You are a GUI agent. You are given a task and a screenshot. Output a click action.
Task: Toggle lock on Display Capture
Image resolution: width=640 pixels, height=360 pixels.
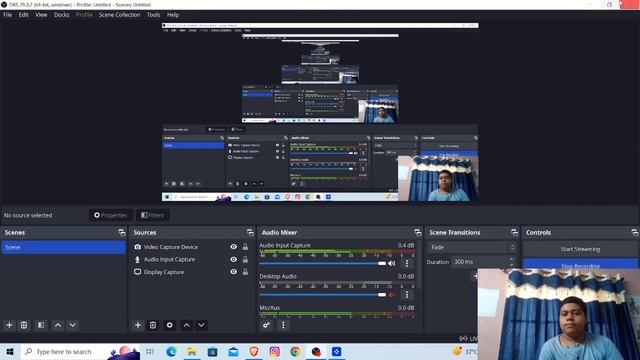pyautogui.click(x=245, y=272)
